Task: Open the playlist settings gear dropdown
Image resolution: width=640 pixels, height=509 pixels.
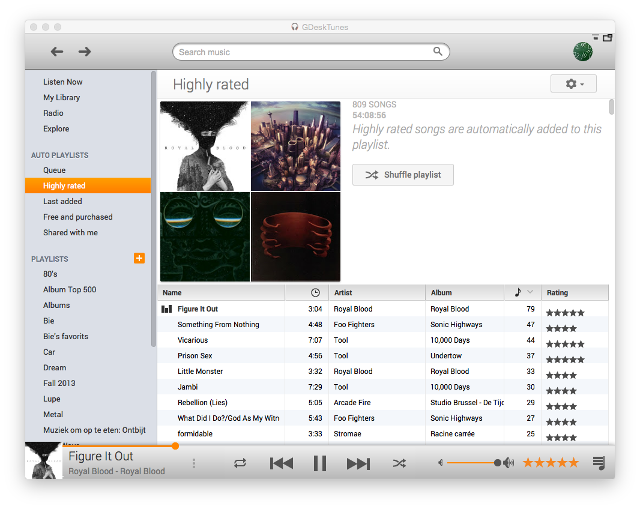Action: coord(573,84)
